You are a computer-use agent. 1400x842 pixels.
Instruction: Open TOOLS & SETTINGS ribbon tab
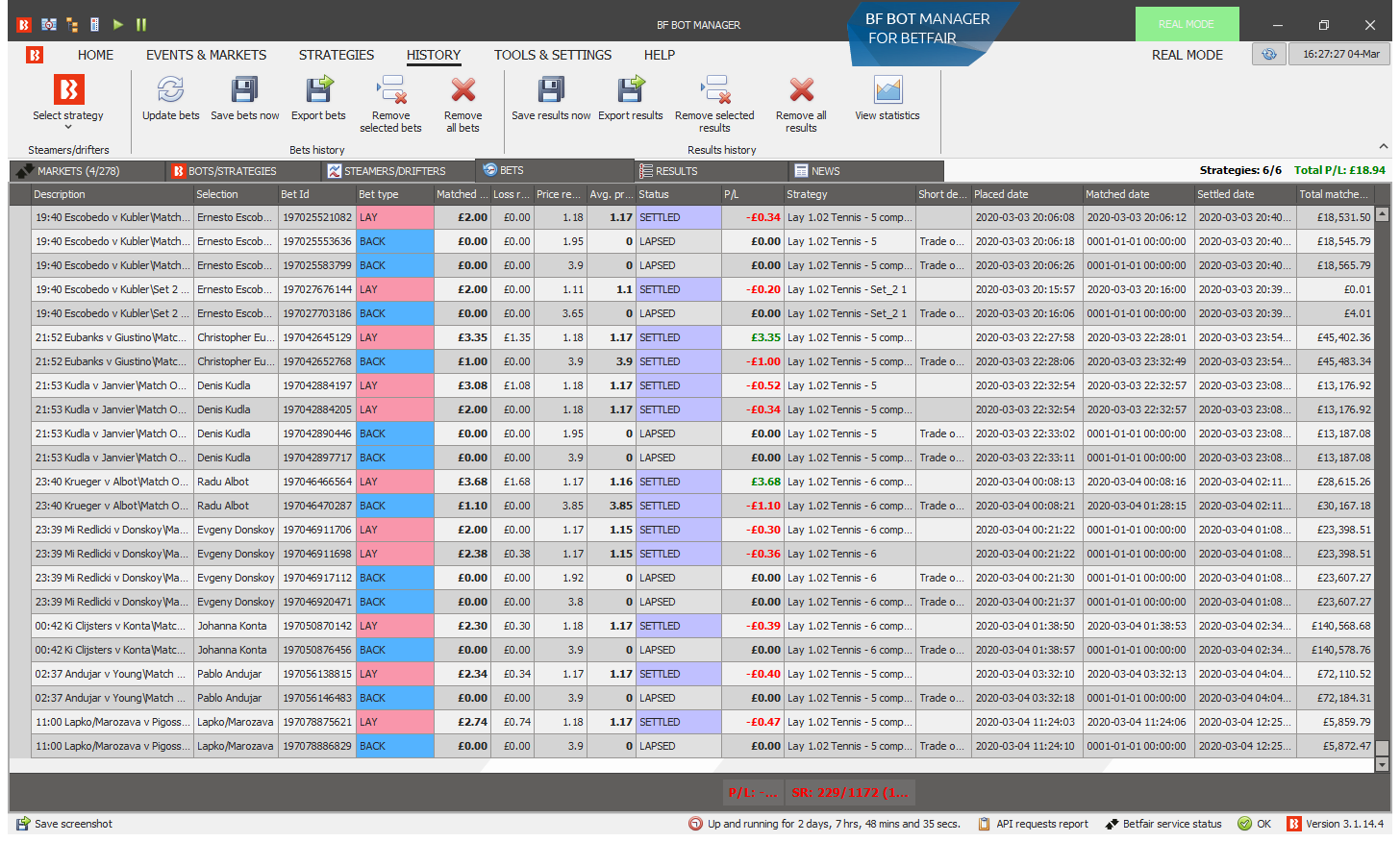[x=553, y=55]
